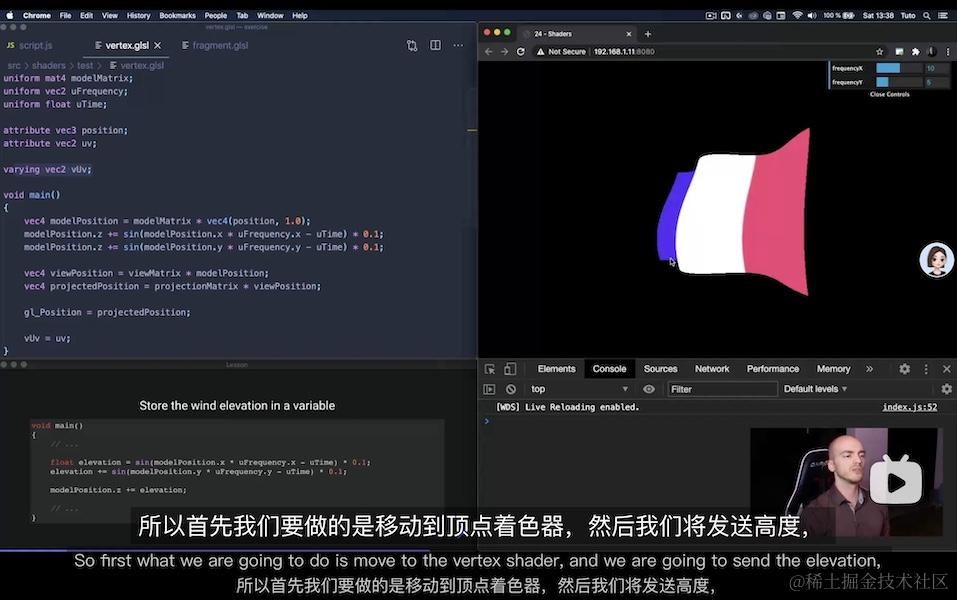The height and width of the screenshot is (600, 957).
Task: Go forward in the Chrome browser
Action: (504, 52)
